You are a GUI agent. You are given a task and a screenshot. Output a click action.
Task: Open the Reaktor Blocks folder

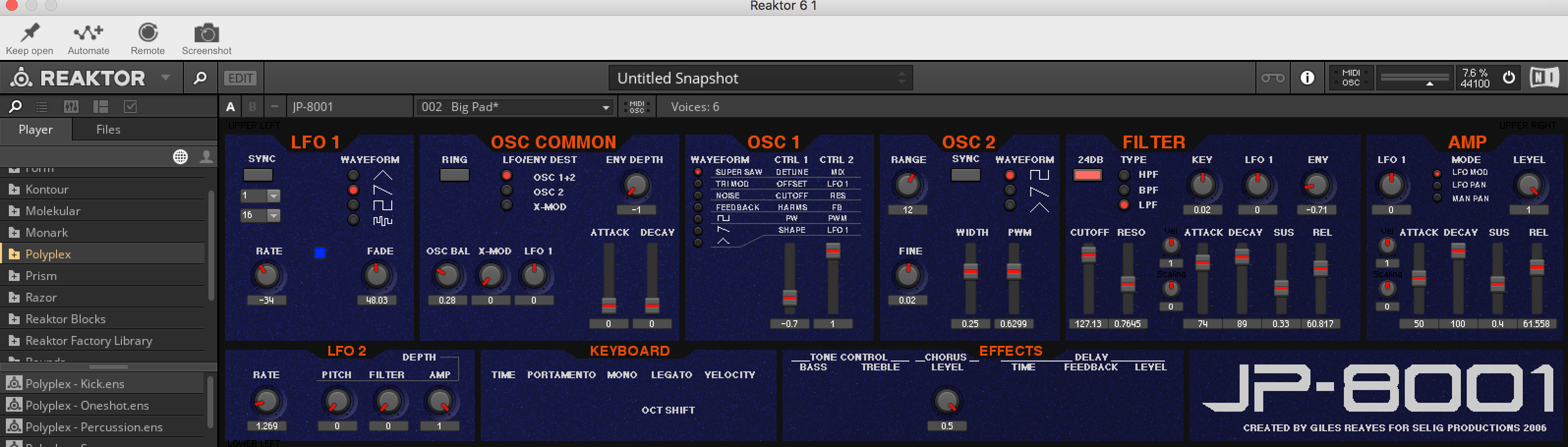point(102,319)
